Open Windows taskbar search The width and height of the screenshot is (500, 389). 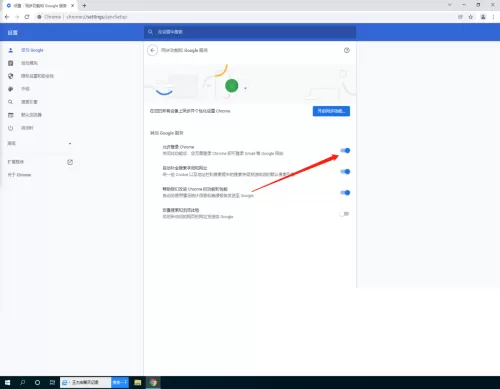(x=22, y=382)
